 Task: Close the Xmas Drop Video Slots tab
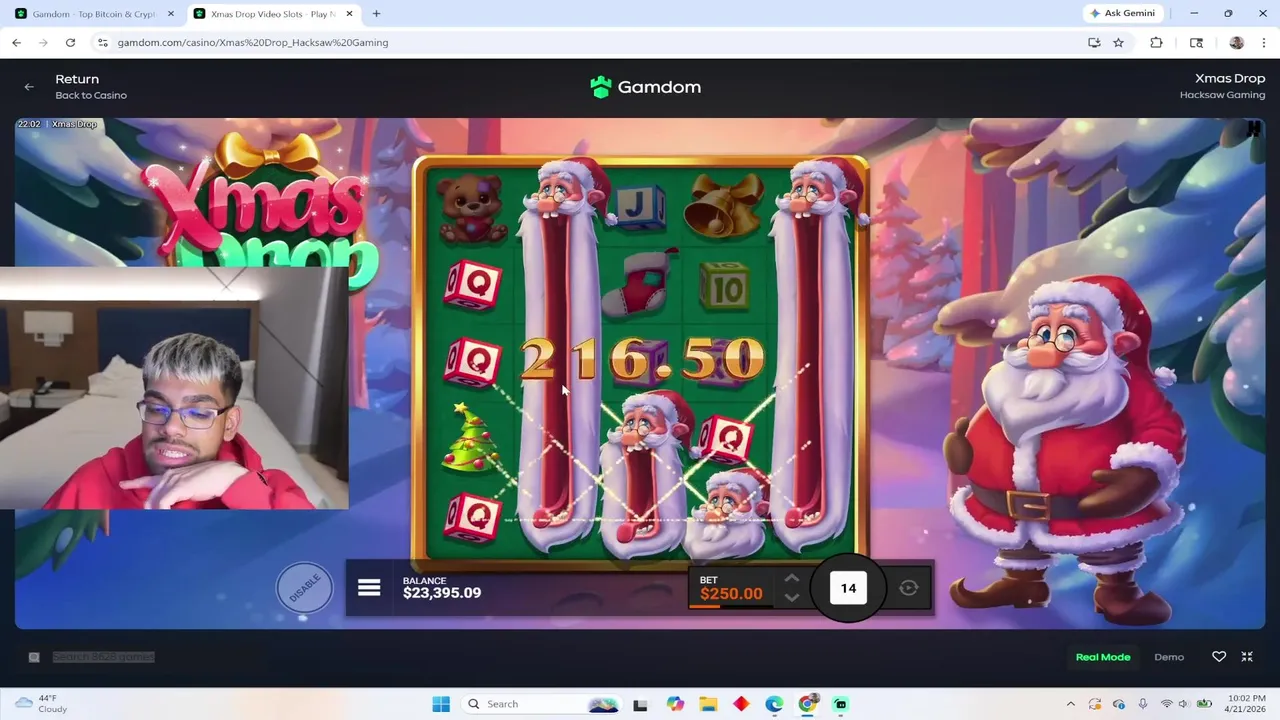(x=350, y=14)
